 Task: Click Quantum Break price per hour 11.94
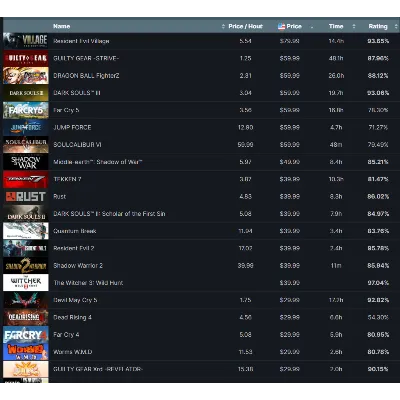point(245,231)
